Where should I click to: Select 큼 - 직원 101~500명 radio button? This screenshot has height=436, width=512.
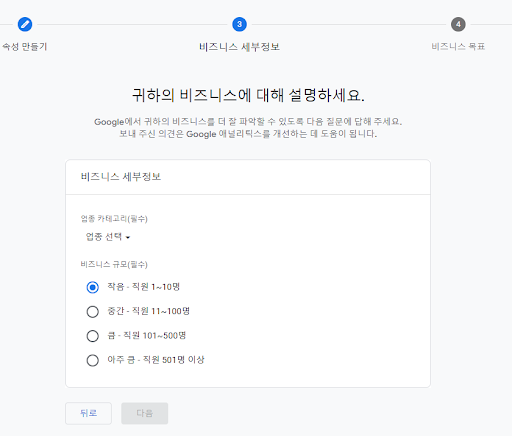tap(93, 336)
